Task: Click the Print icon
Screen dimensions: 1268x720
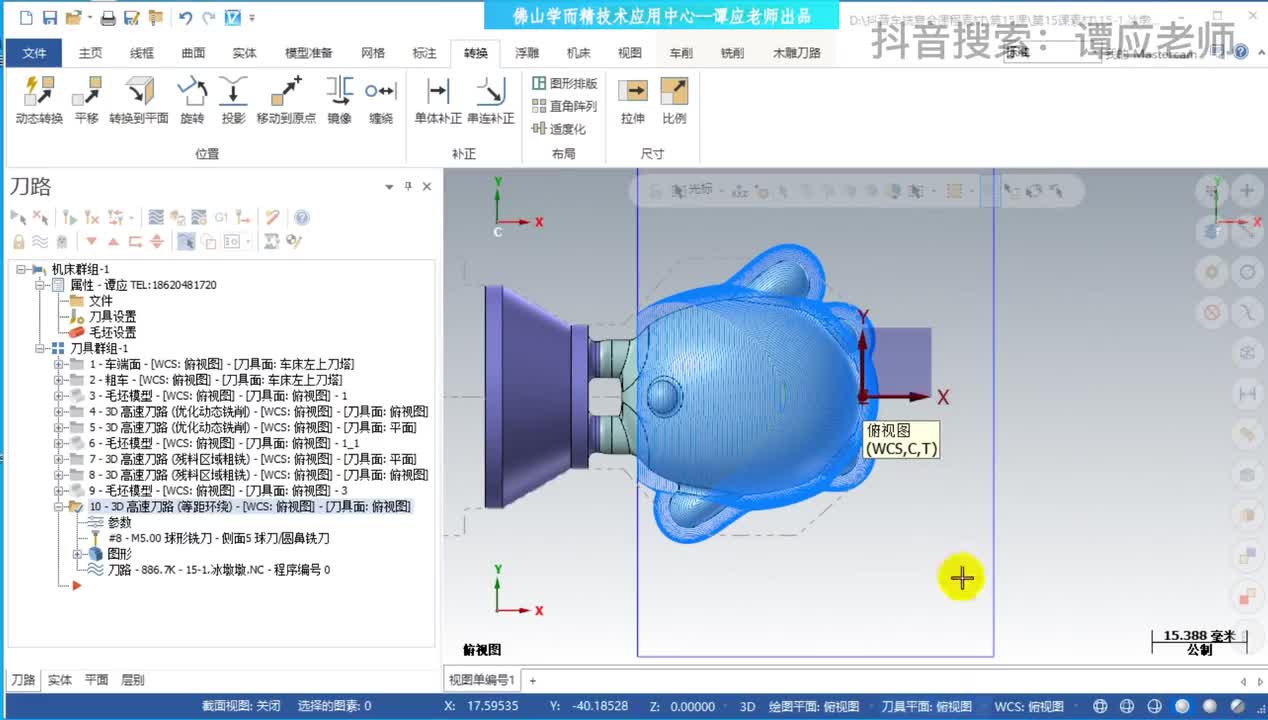Action: pos(108,18)
